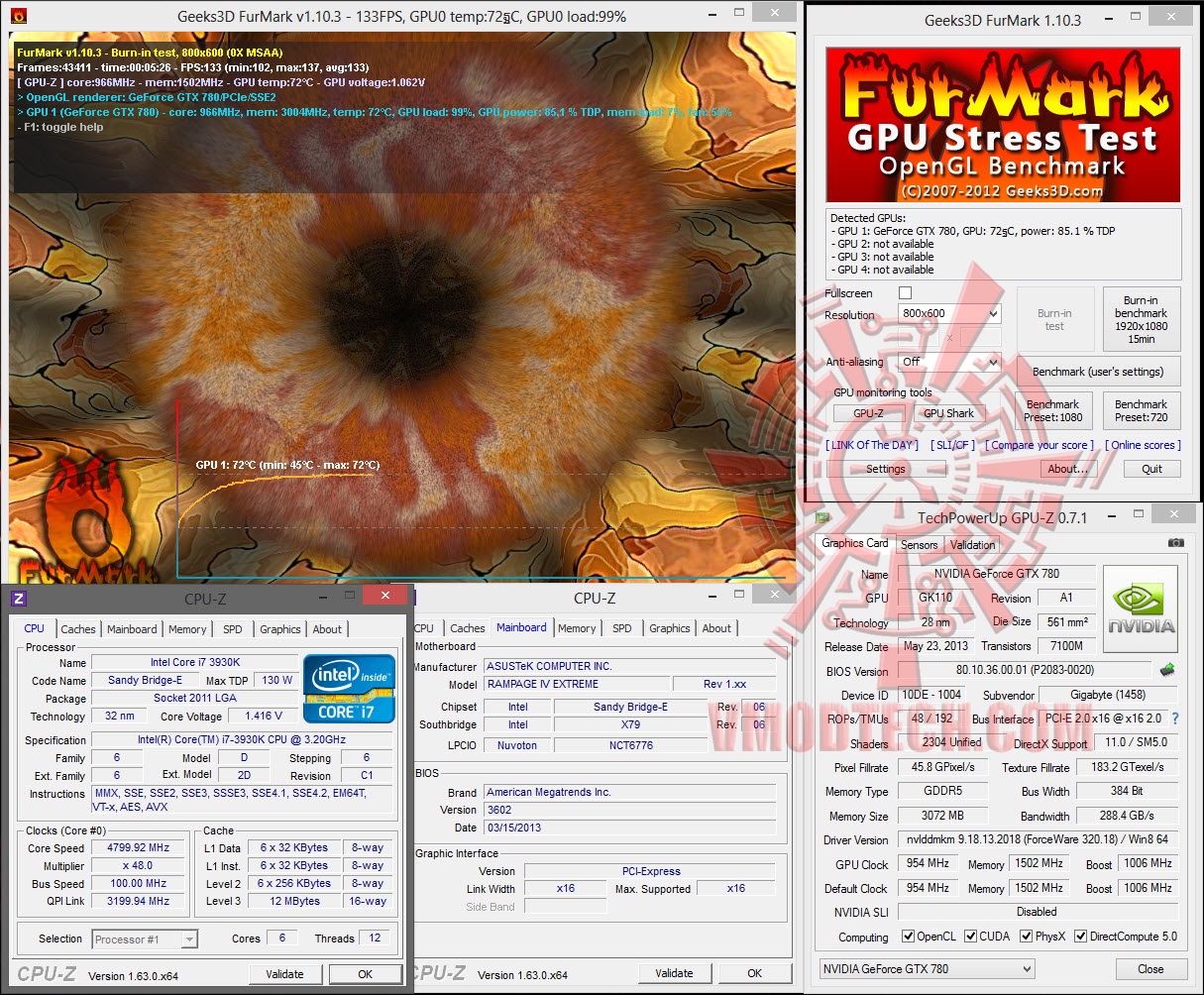Click the GPU-Z title bar app icon
Image resolution: width=1204 pixels, height=995 pixels.
(x=822, y=516)
